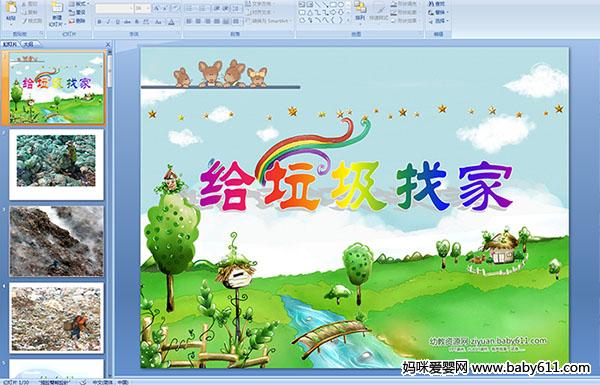Screen dimensions: 600x385
Task: Click the Reset (重设) slide button
Action: tap(77, 12)
